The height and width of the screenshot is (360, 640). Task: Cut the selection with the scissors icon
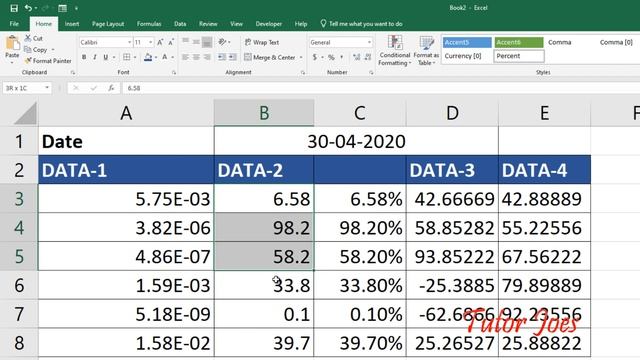(x=28, y=38)
